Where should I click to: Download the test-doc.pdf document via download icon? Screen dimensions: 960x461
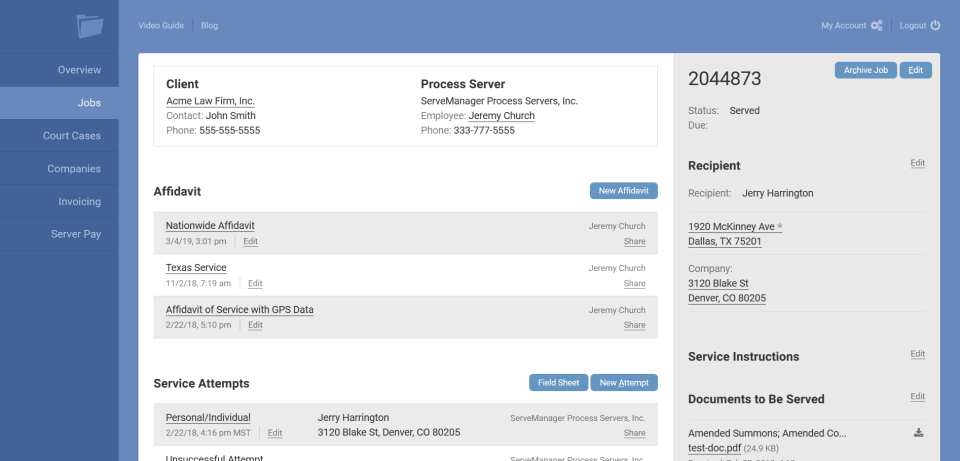(x=918, y=433)
